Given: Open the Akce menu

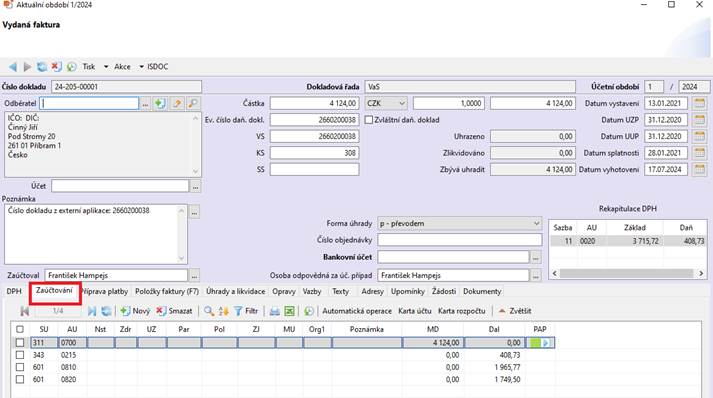Looking at the screenshot, I should coord(122,67).
